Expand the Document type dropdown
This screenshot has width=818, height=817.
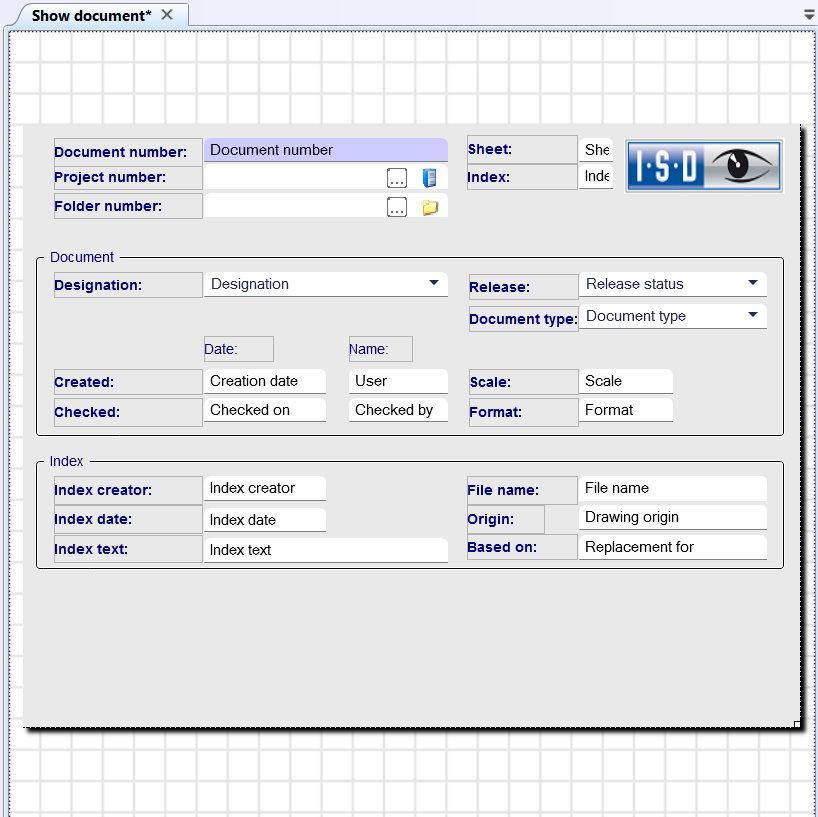point(752,315)
